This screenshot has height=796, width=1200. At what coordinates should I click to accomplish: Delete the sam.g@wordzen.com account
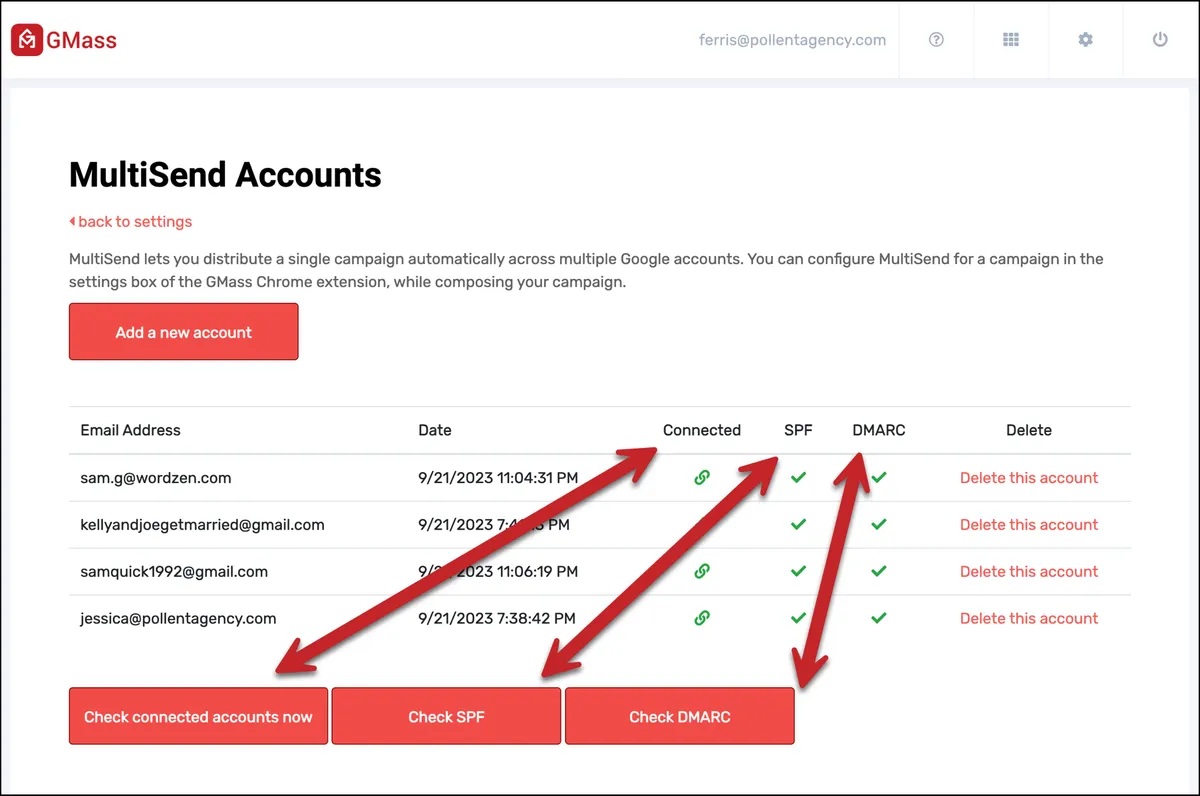point(1029,478)
